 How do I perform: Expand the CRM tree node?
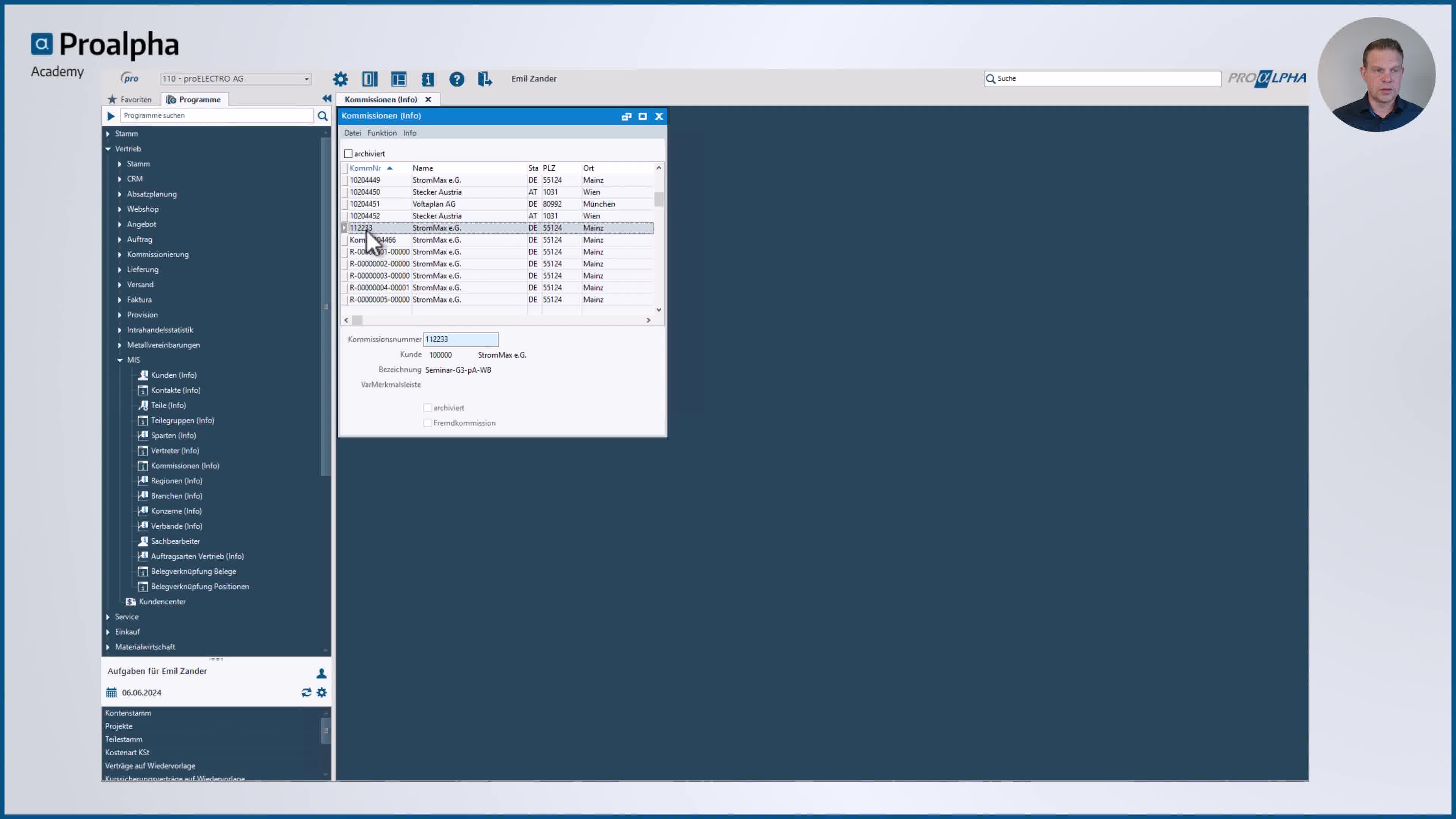(x=120, y=179)
